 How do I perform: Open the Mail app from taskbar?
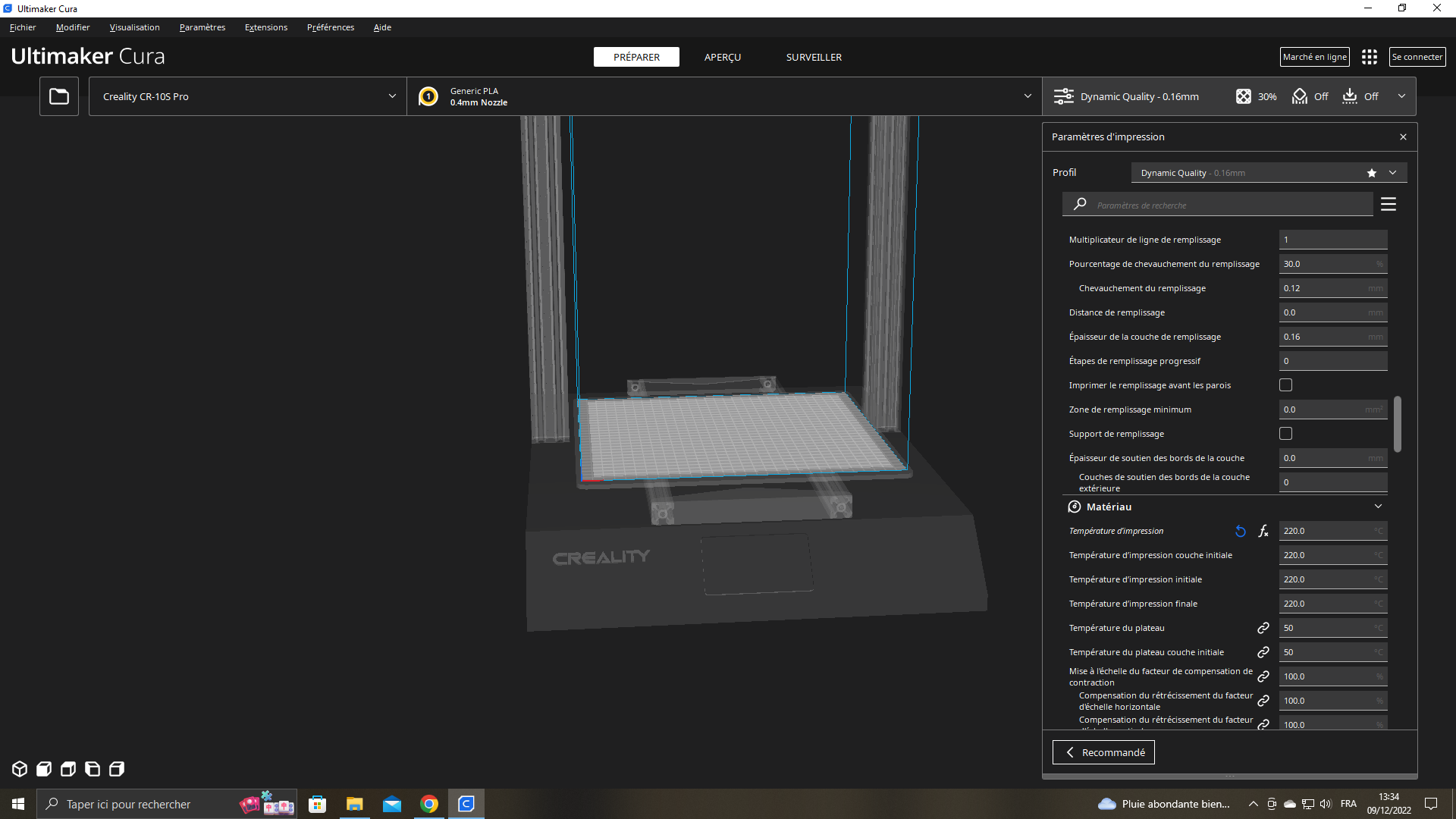pyautogui.click(x=392, y=804)
